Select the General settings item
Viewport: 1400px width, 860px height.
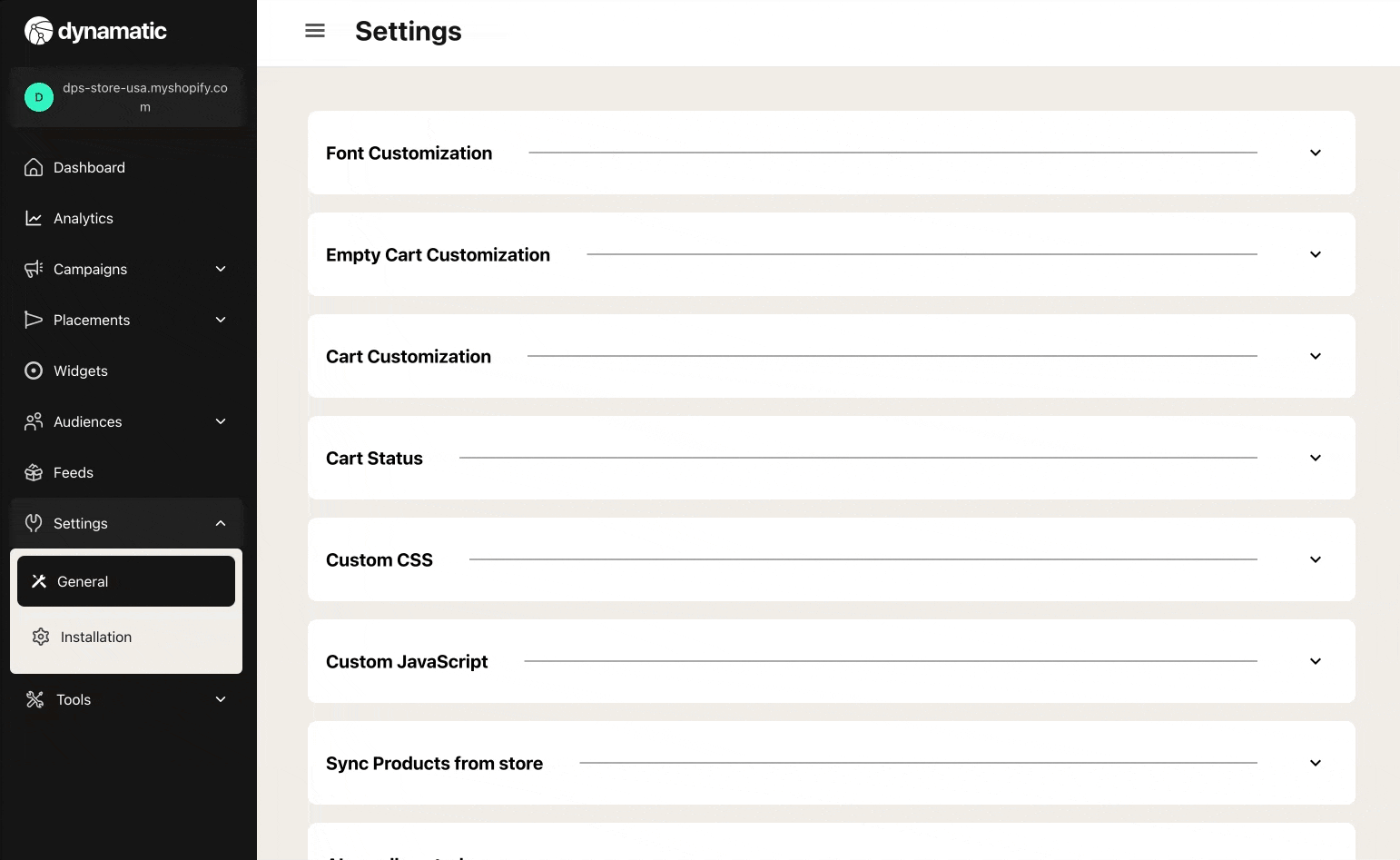[x=126, y=581]
